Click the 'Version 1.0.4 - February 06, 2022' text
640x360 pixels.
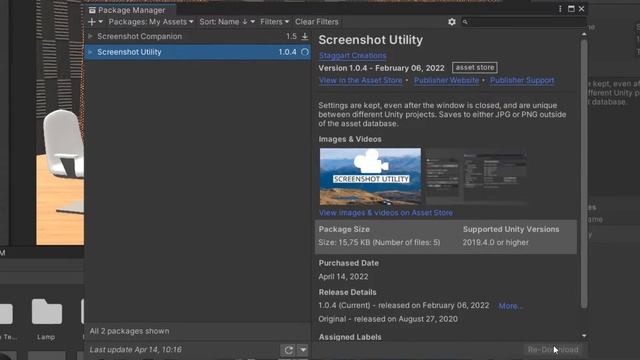pos(381,68)
